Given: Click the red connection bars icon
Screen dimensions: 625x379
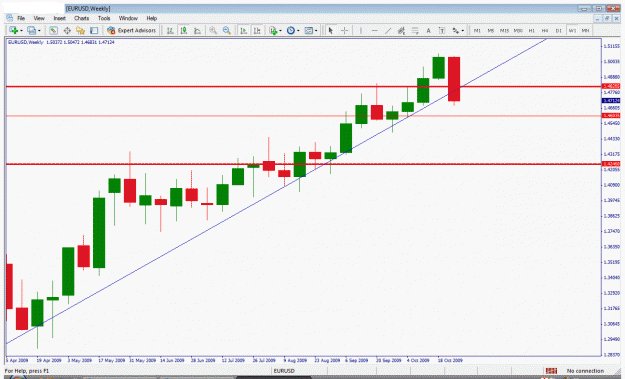Looking at the screenshot, I should point(551,371).
